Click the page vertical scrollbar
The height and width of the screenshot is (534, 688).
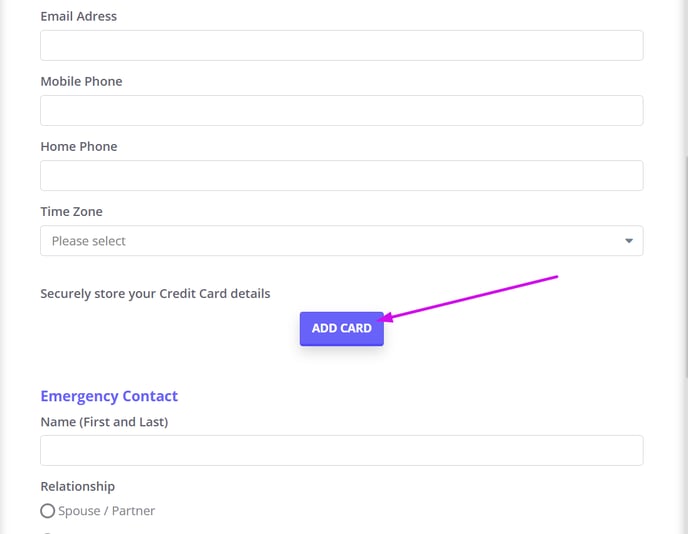point(686,267)
